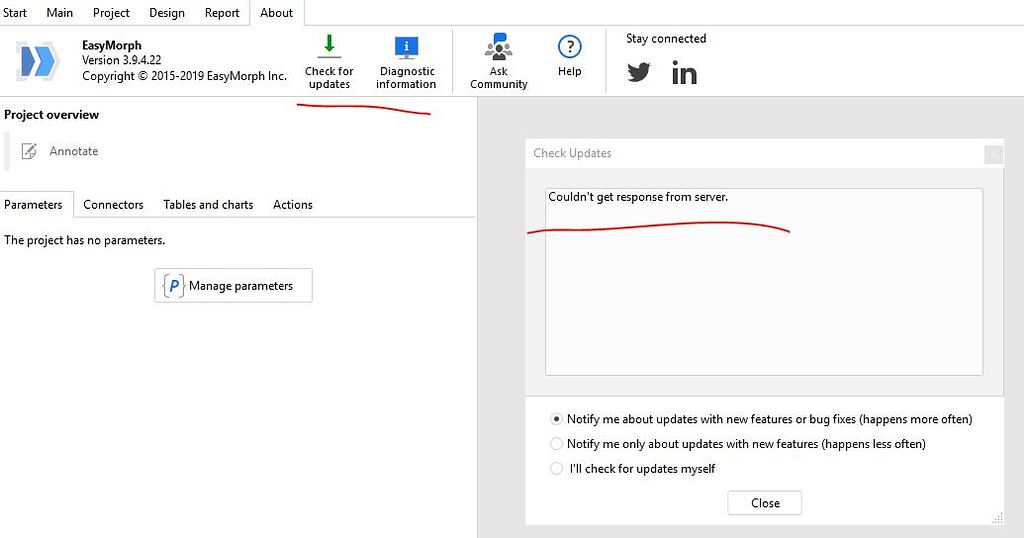Switch to the Connectors tab

pos(113,205)
